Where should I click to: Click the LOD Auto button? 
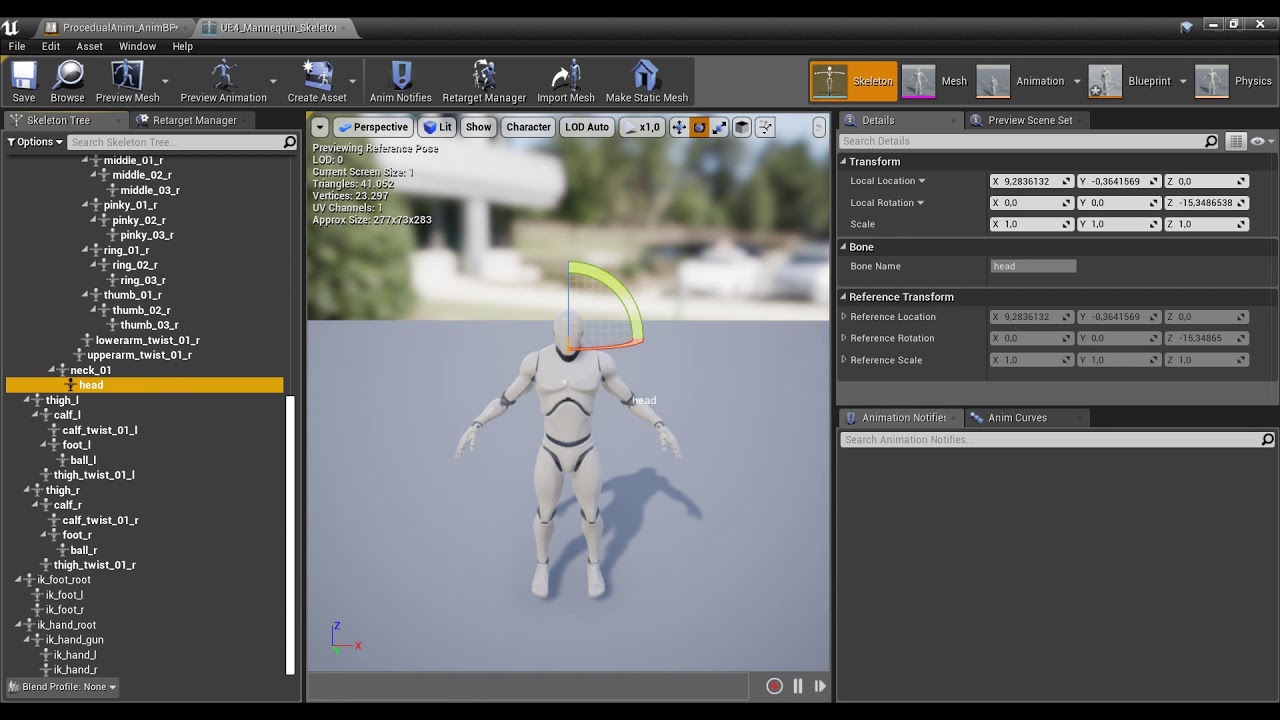click(587, 127)
